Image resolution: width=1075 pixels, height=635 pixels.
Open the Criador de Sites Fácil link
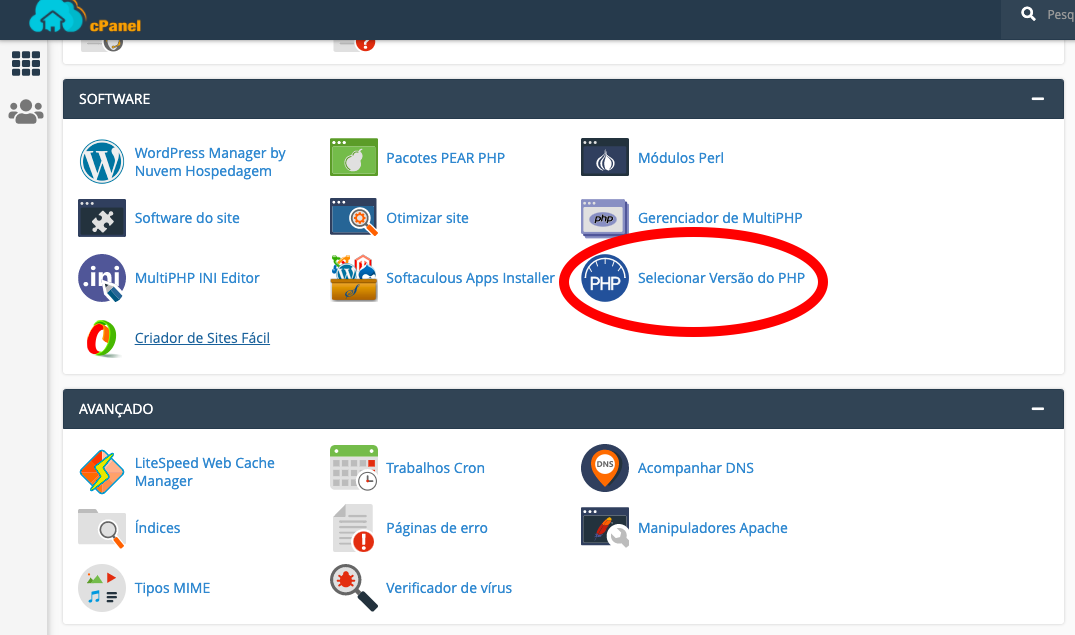coord(202,338)
